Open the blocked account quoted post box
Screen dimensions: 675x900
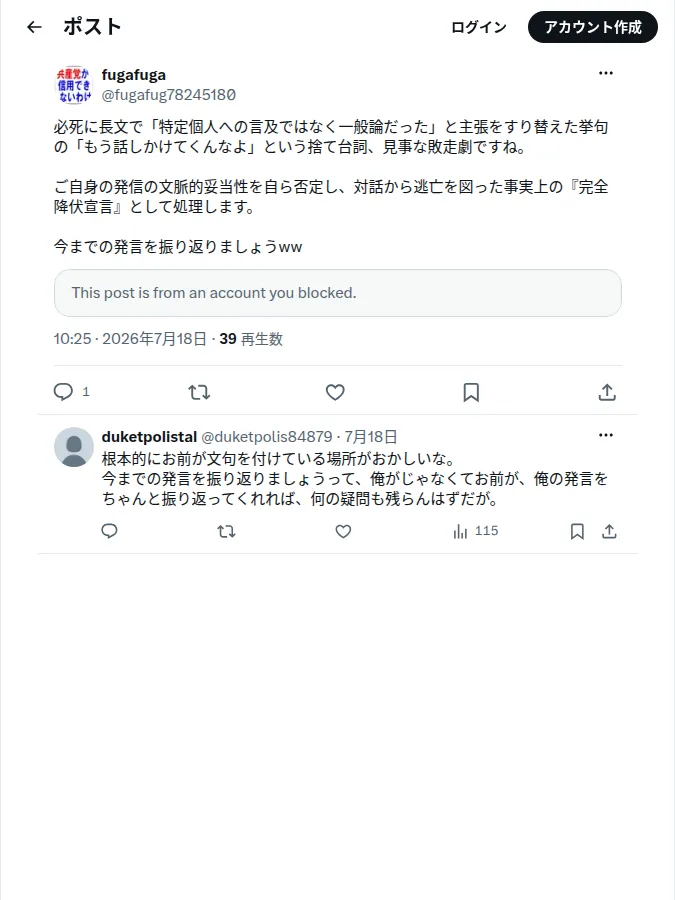[x=338, y=293]
